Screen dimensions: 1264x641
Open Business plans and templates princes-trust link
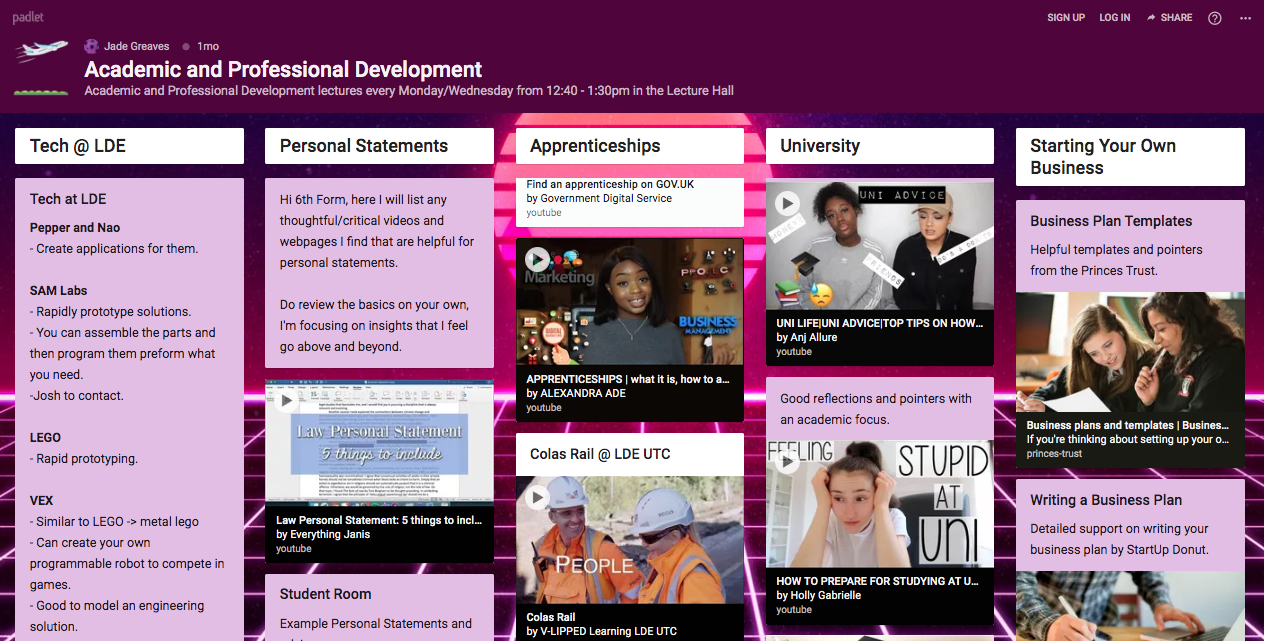(1130, 439)
